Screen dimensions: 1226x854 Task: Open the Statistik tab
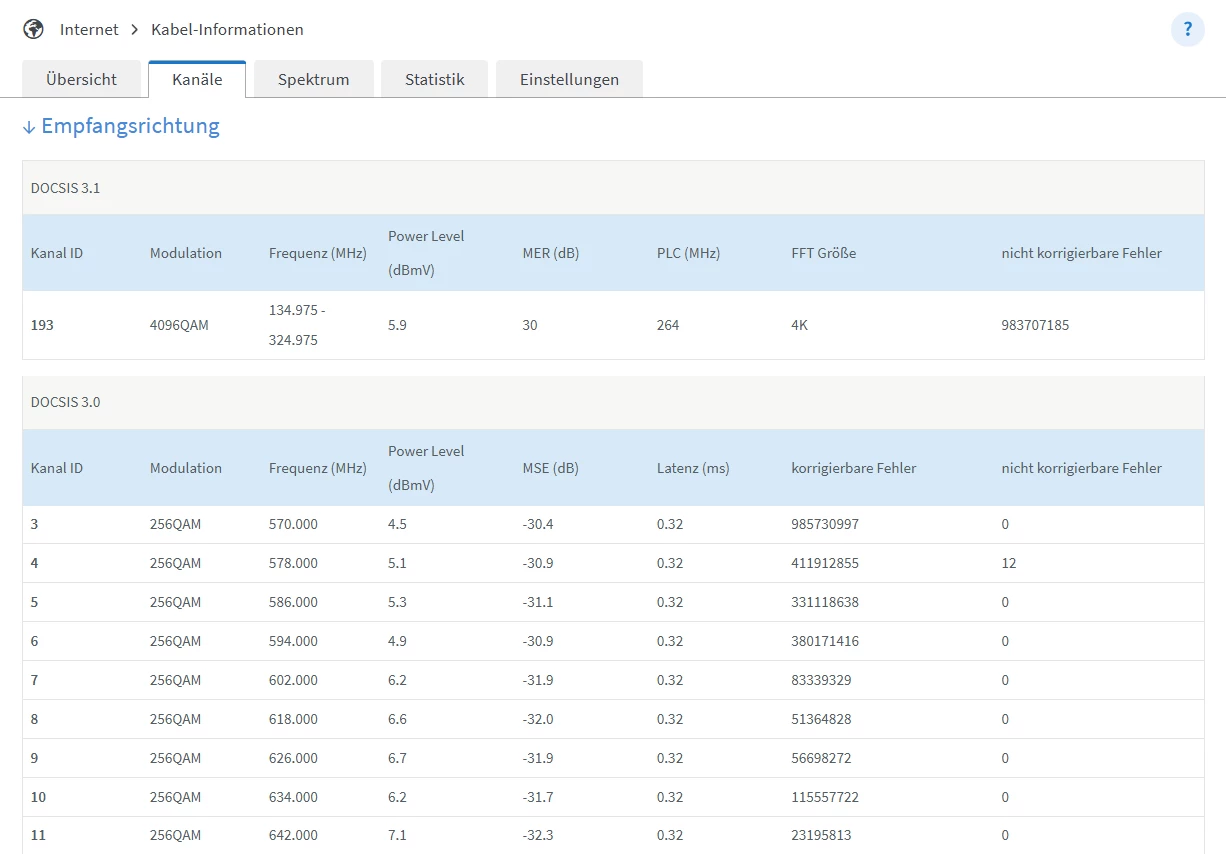coord(434,79)
